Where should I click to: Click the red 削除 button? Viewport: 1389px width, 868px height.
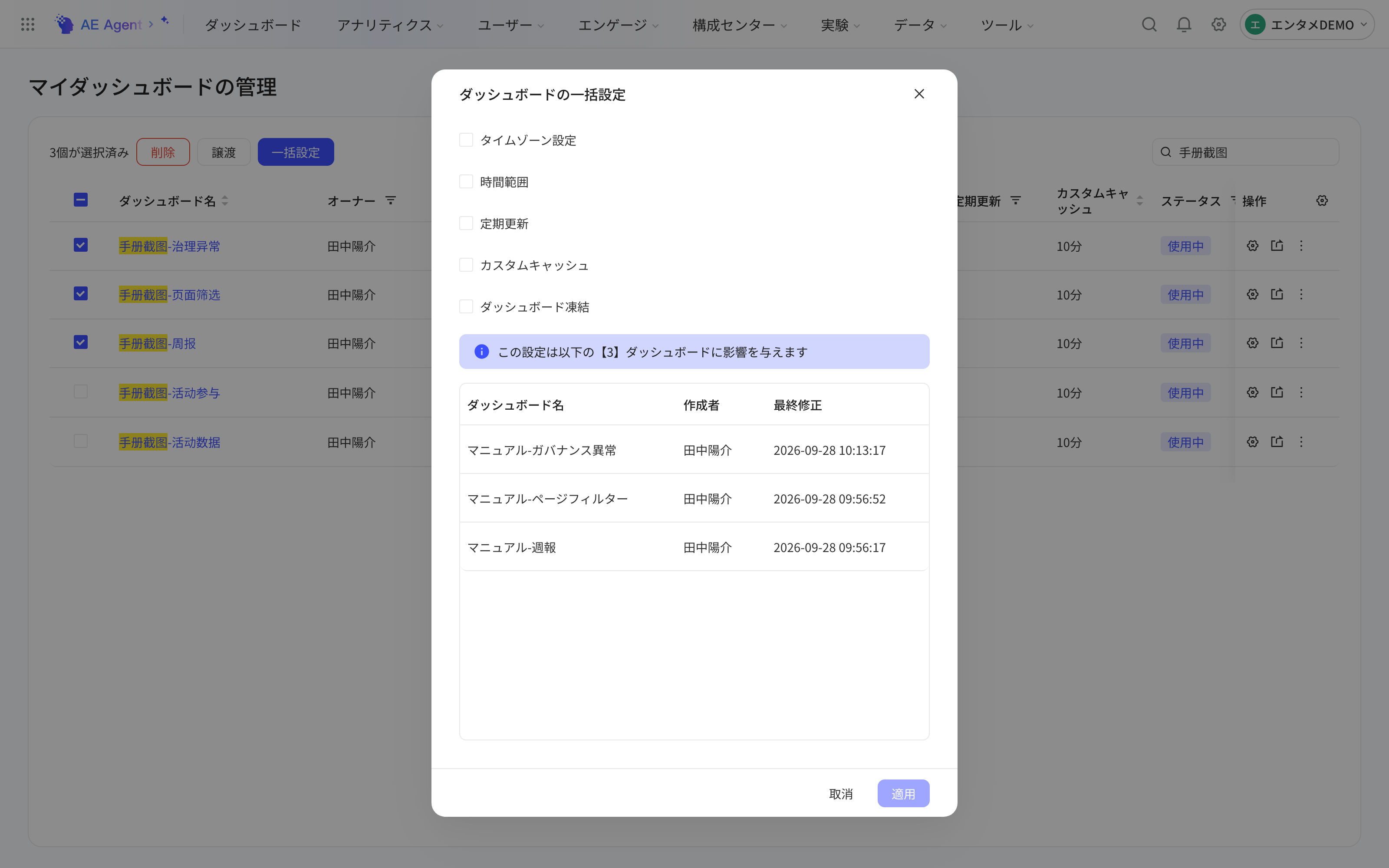click(x=163, y=152)
